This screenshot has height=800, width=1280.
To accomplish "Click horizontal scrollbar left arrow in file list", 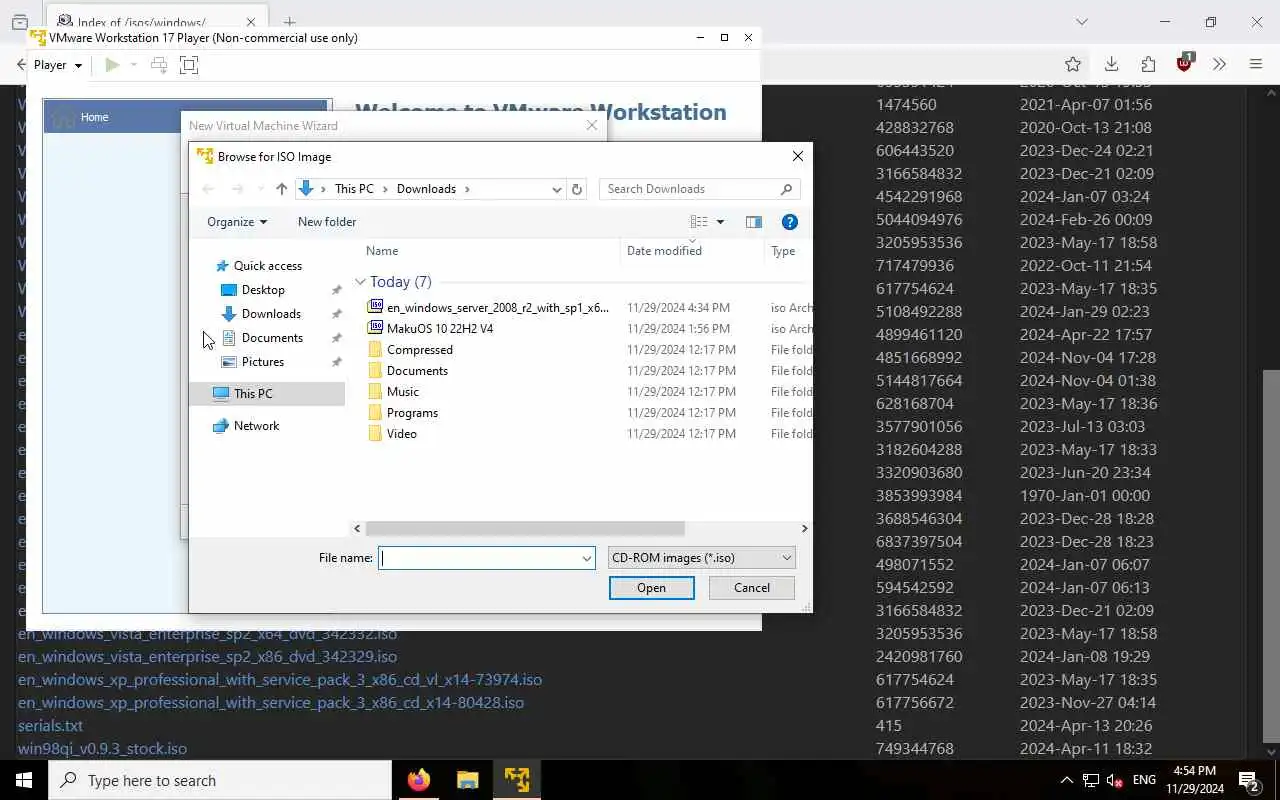I will click(x=357, y=528).
